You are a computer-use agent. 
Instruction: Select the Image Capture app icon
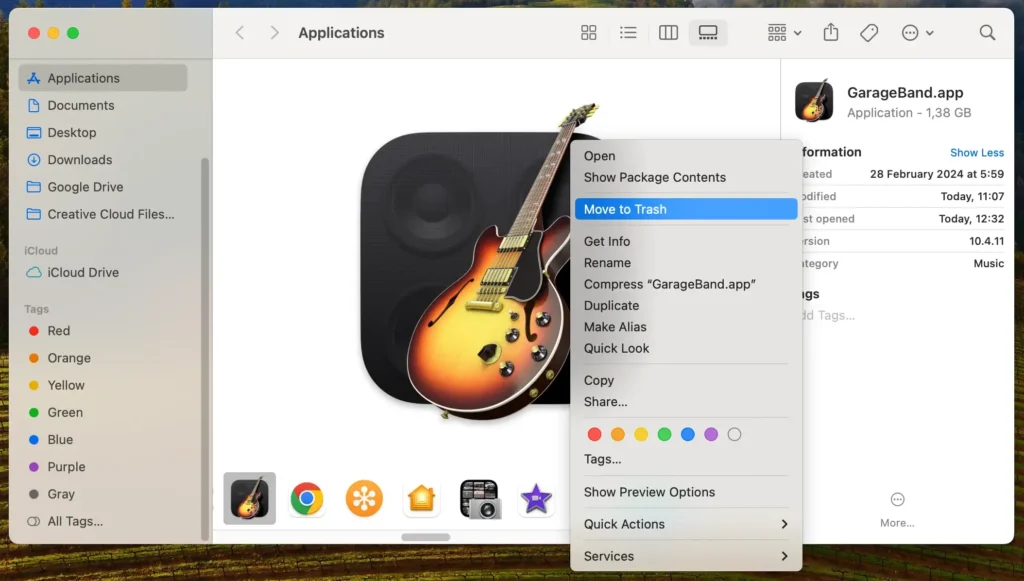[x=479, y=499]
